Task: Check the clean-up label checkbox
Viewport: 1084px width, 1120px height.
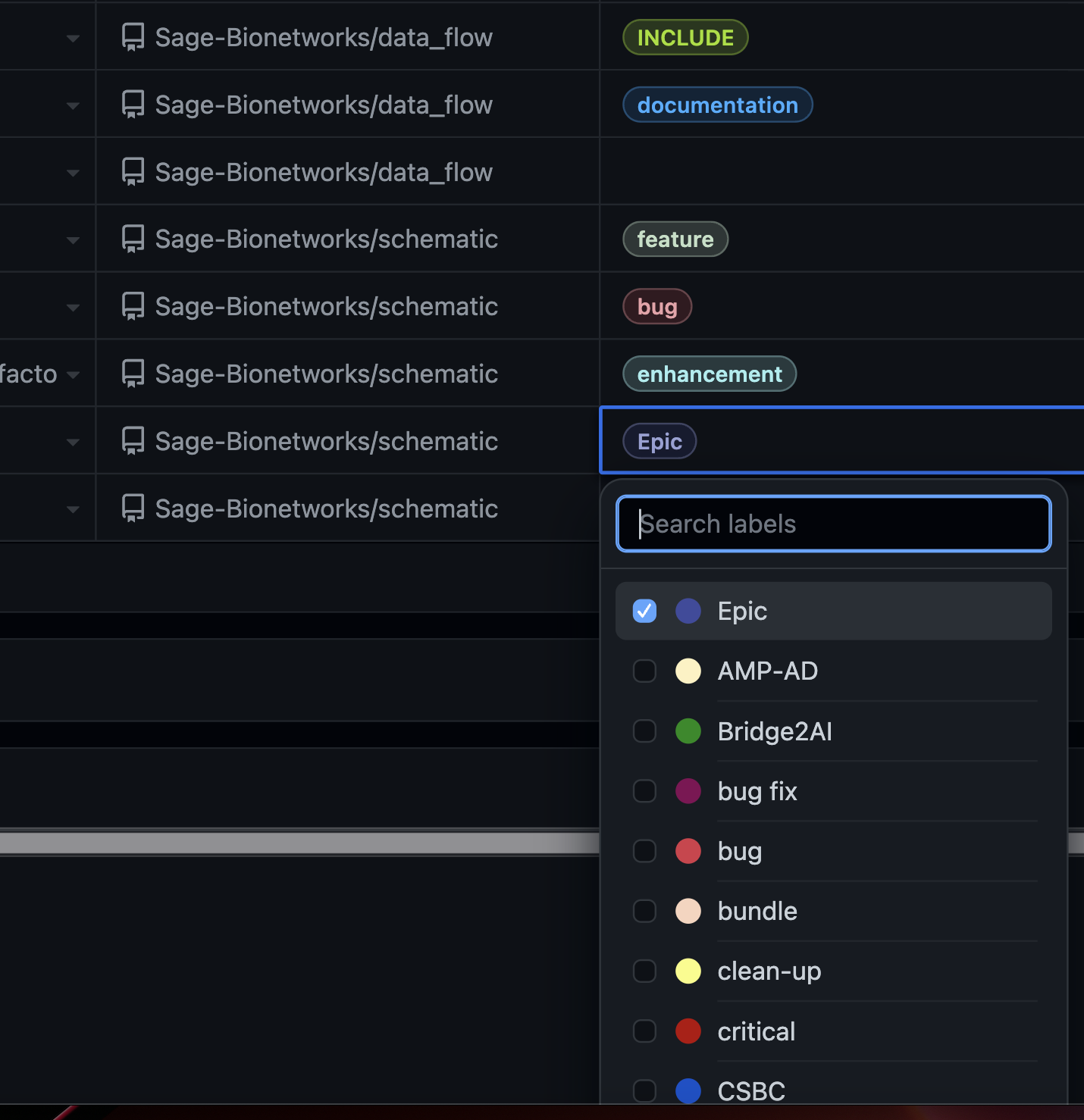Action: point(644,971)
